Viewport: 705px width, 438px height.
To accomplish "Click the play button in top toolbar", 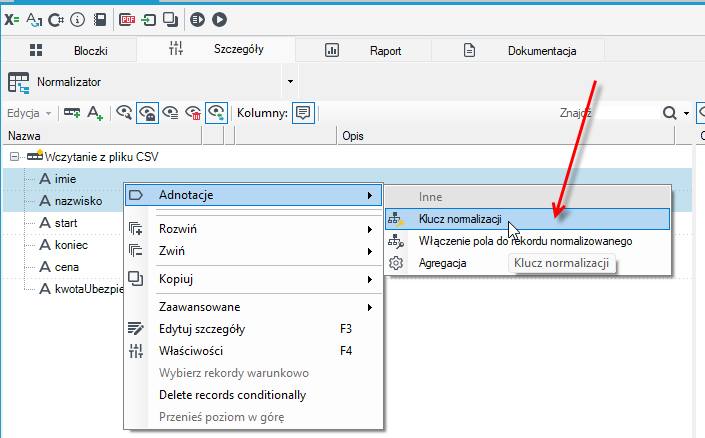I will pyautogui.click(x=219, y=20).
